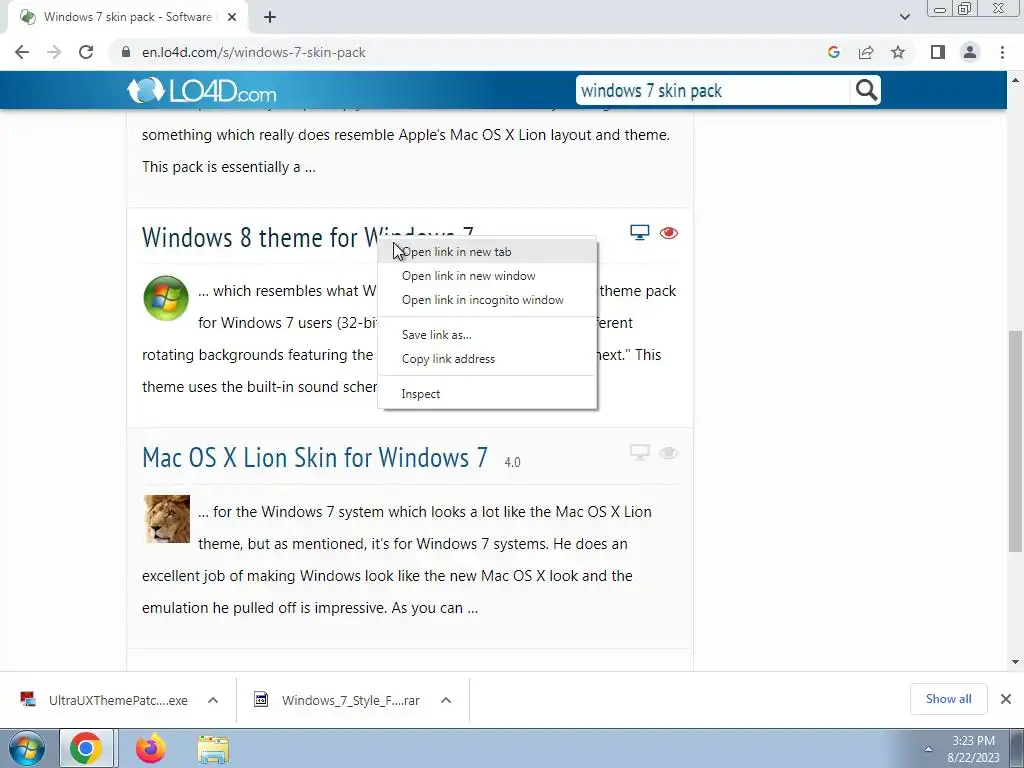Click the faded eye icon beside Mac OS X Lion Skin
This screenshot has width=1024, height=768.
[x=668, y=453]
